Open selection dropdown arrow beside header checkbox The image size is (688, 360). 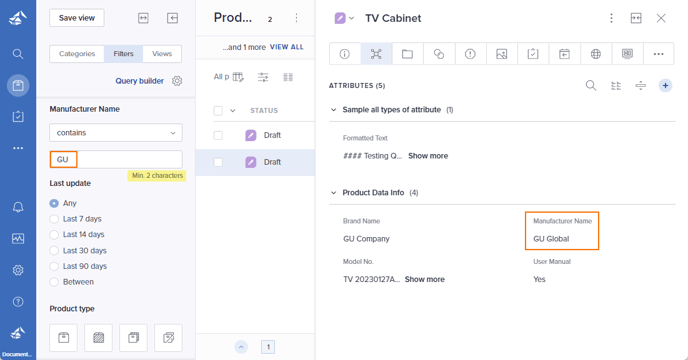click(x=233, y=111)
